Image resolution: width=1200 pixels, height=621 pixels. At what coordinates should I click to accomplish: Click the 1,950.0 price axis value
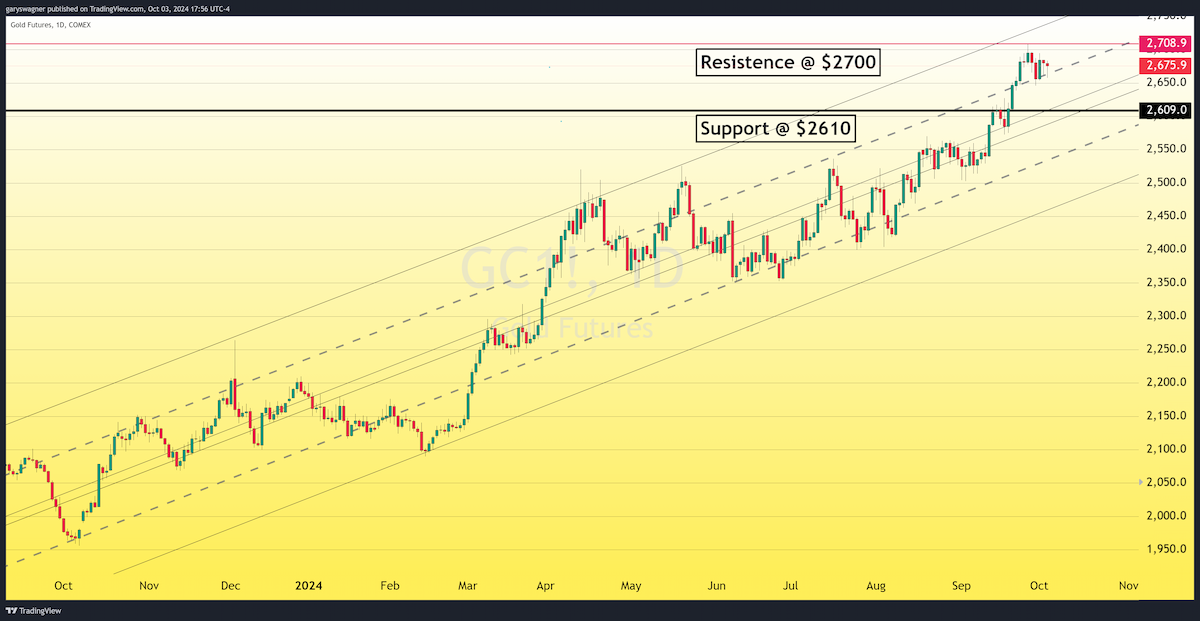[1166, 549]
